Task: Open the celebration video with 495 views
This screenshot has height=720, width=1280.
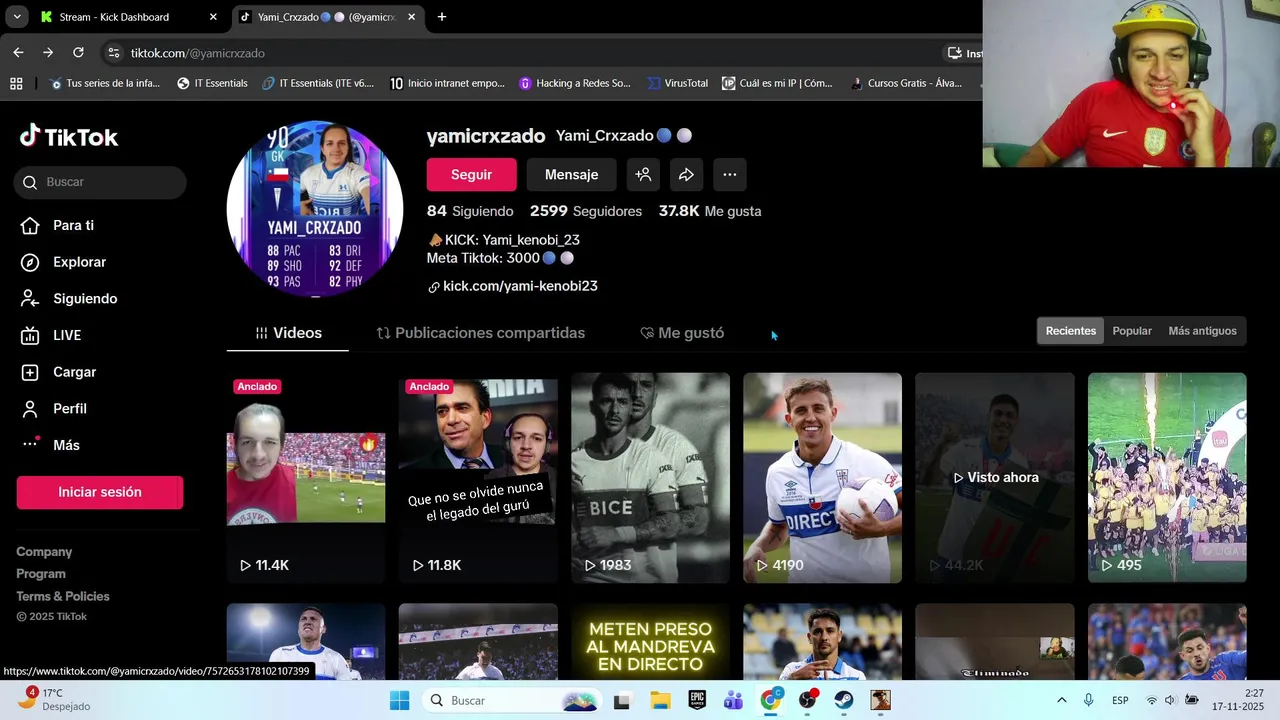Action: [x=1167, y=478]
